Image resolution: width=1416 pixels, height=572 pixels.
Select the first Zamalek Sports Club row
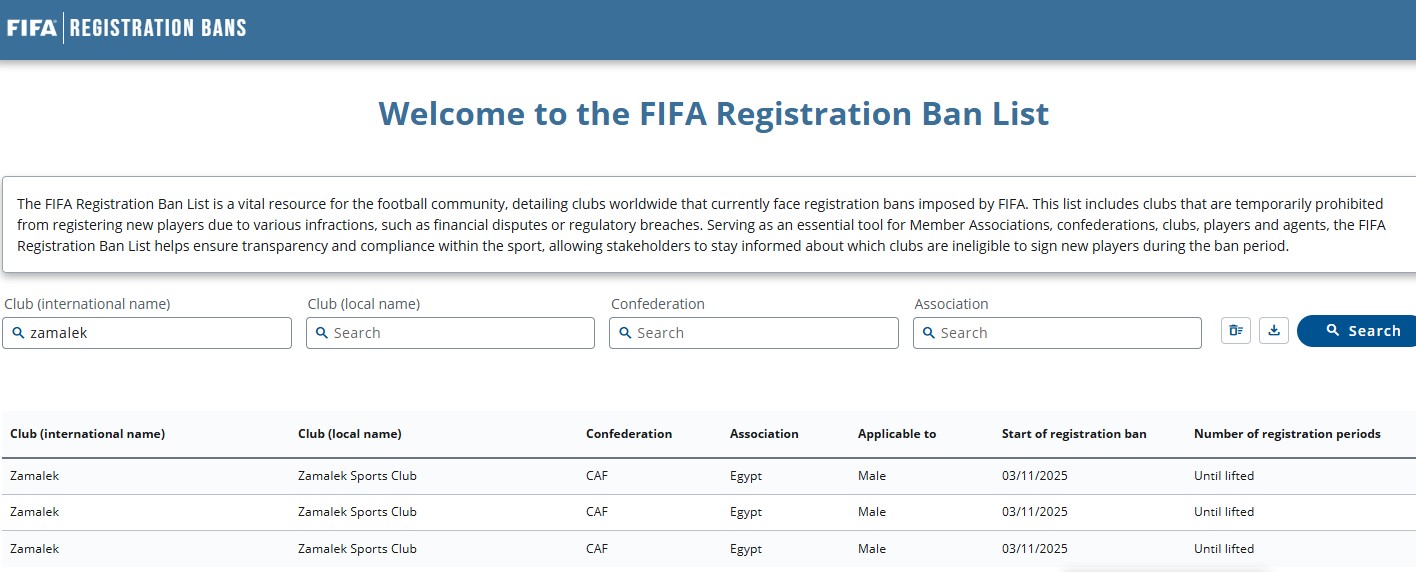357,476
